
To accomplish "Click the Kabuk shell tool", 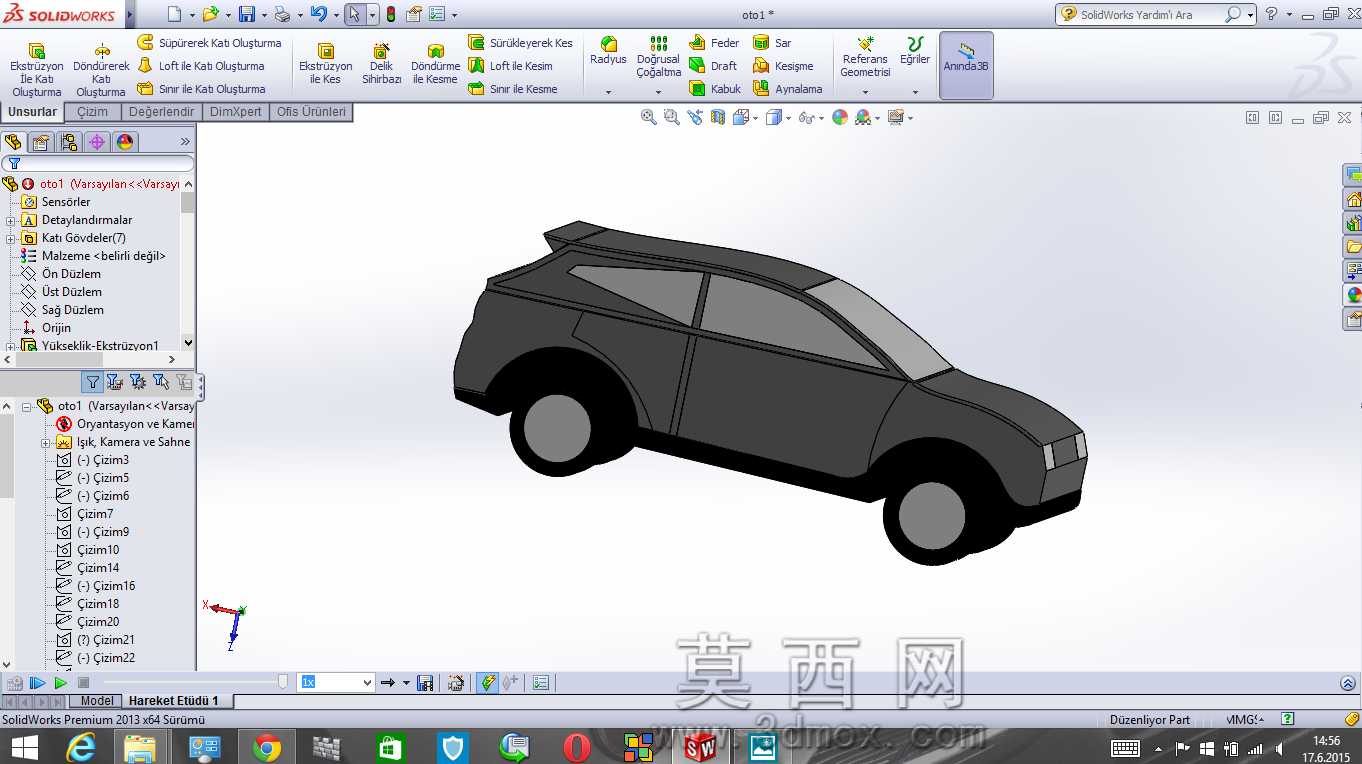I will pos(715,89).
